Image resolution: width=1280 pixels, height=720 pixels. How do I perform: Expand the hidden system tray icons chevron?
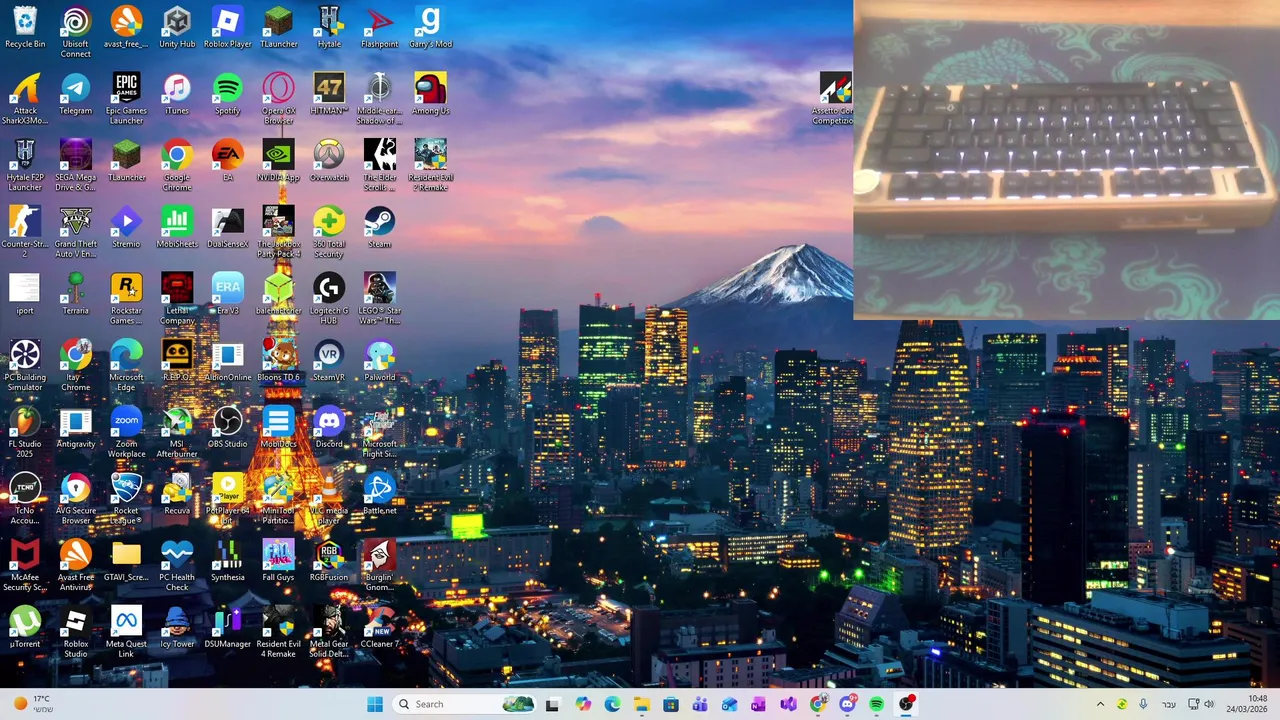pos(1100,704)
